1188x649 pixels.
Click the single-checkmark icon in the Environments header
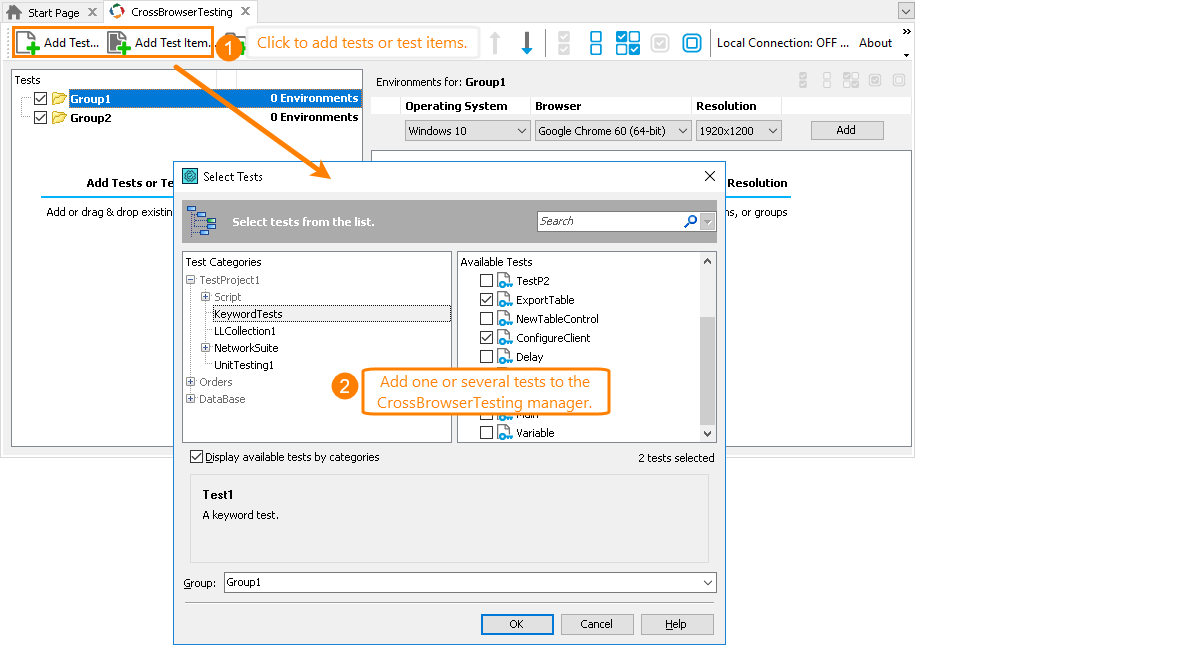875,80
